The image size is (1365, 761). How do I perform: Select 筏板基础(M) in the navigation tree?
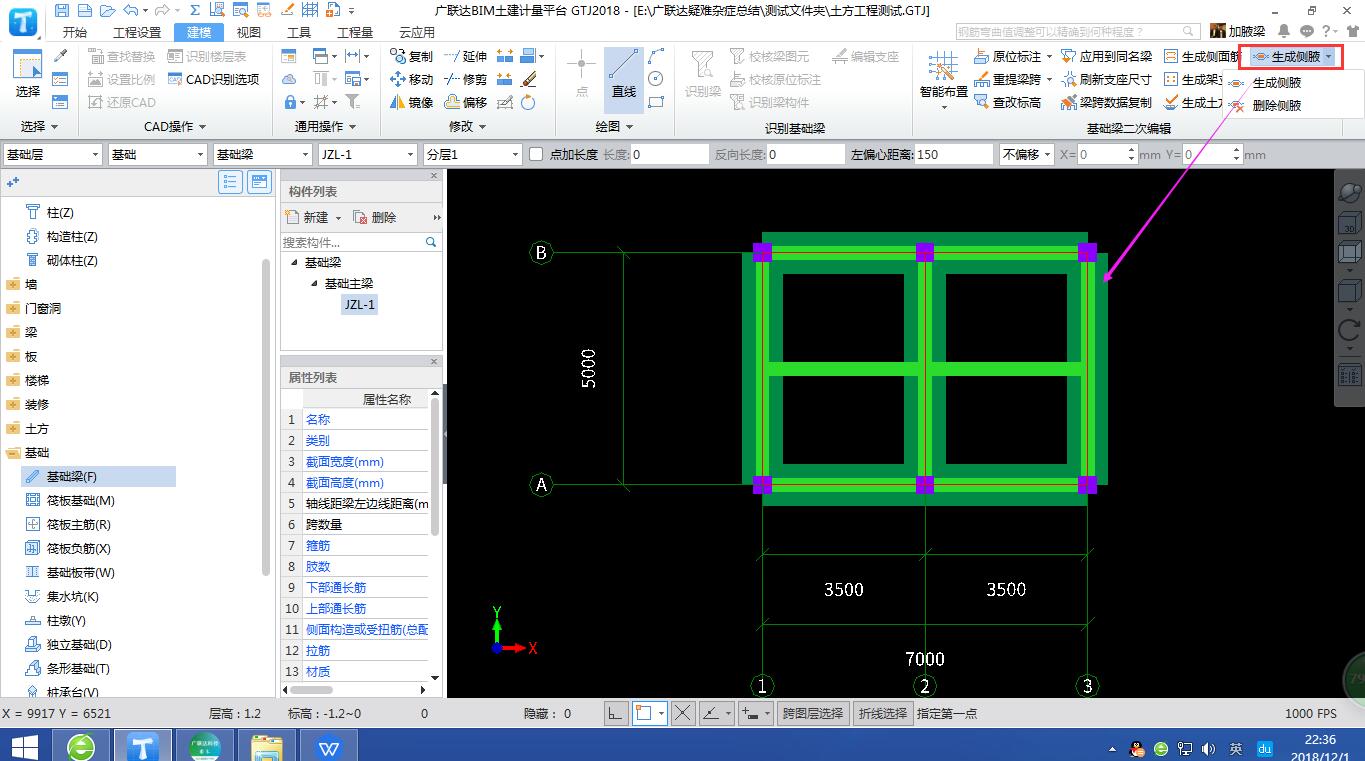(x=81, y=501)
